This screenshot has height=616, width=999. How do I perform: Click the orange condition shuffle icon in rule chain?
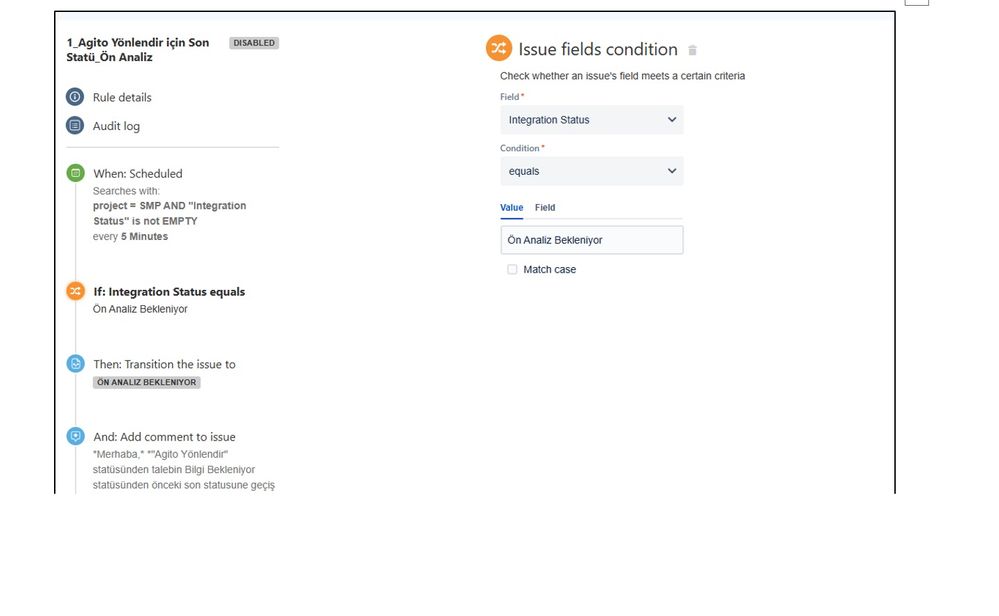tap(75, 291)
